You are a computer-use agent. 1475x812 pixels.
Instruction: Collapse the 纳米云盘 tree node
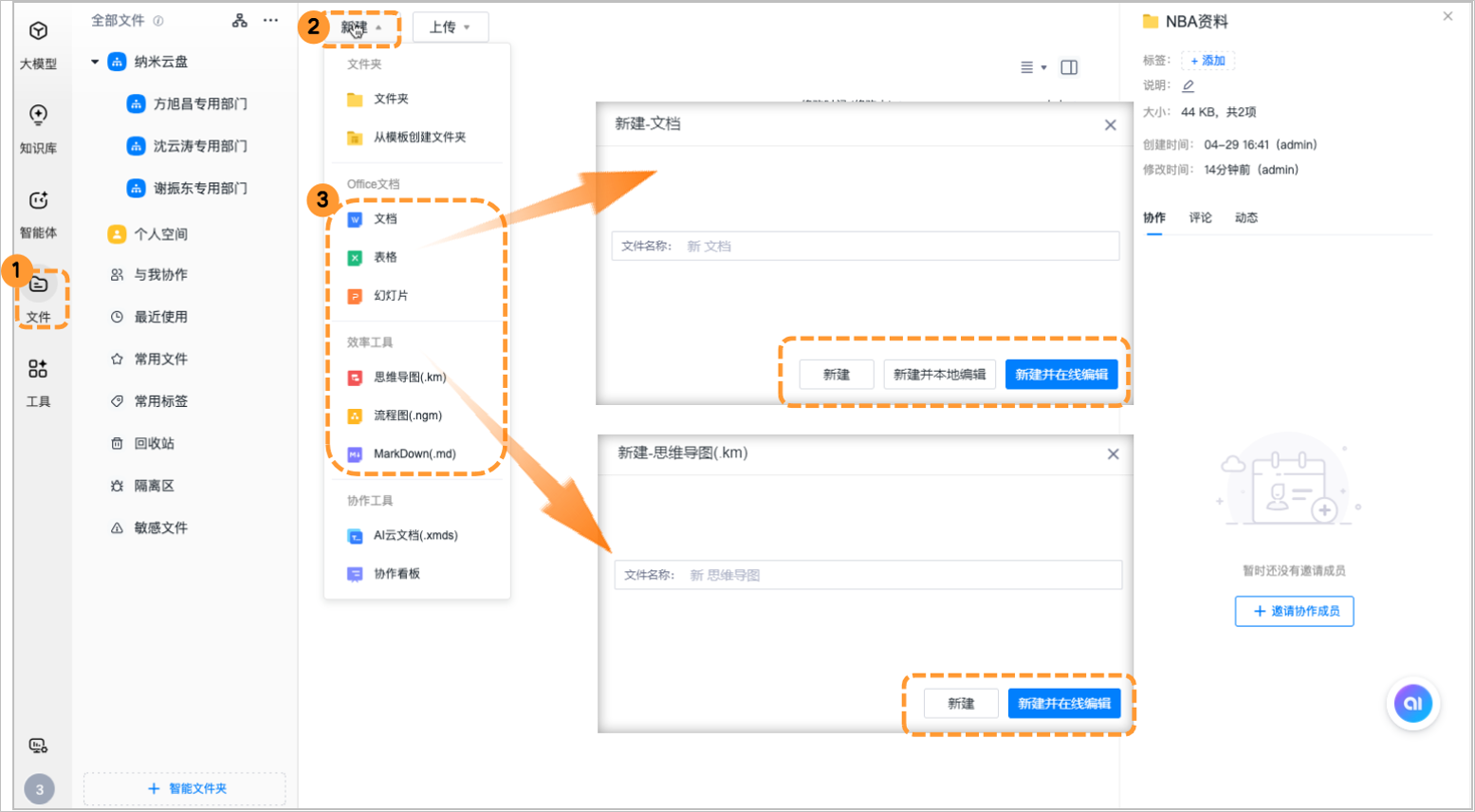(x=95, y=62)
